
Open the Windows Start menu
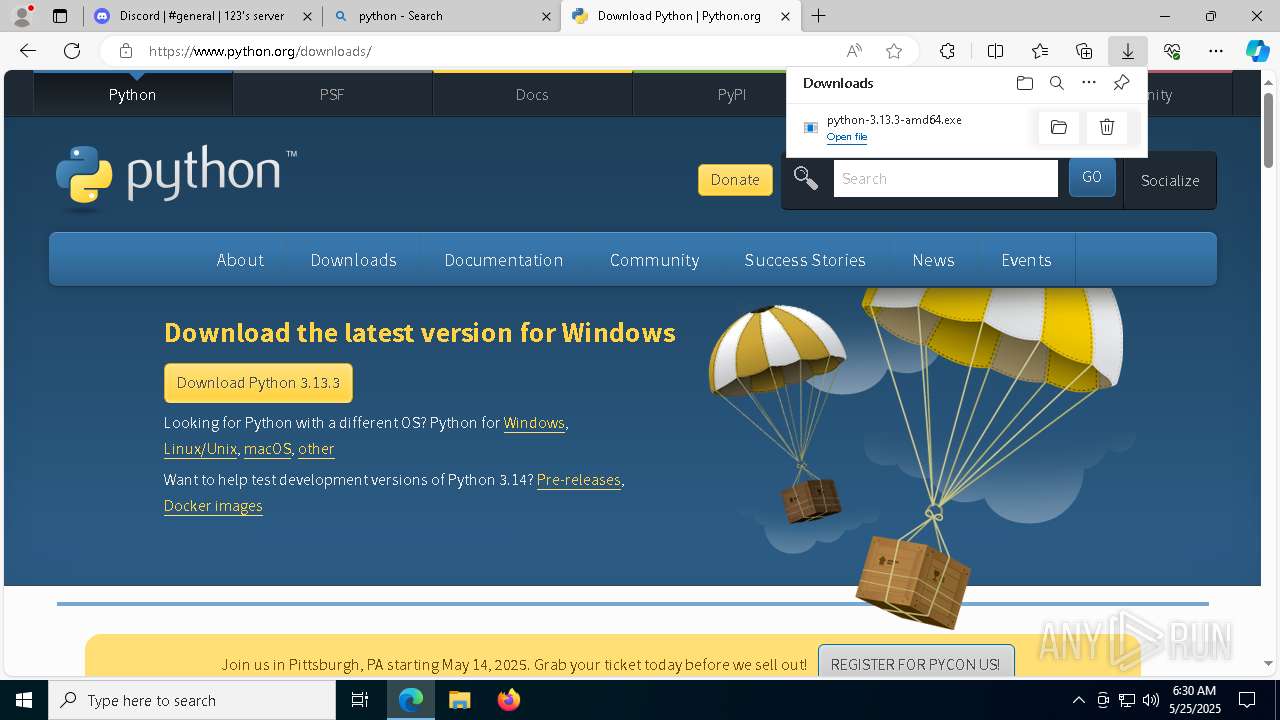[x=24, y=700]
